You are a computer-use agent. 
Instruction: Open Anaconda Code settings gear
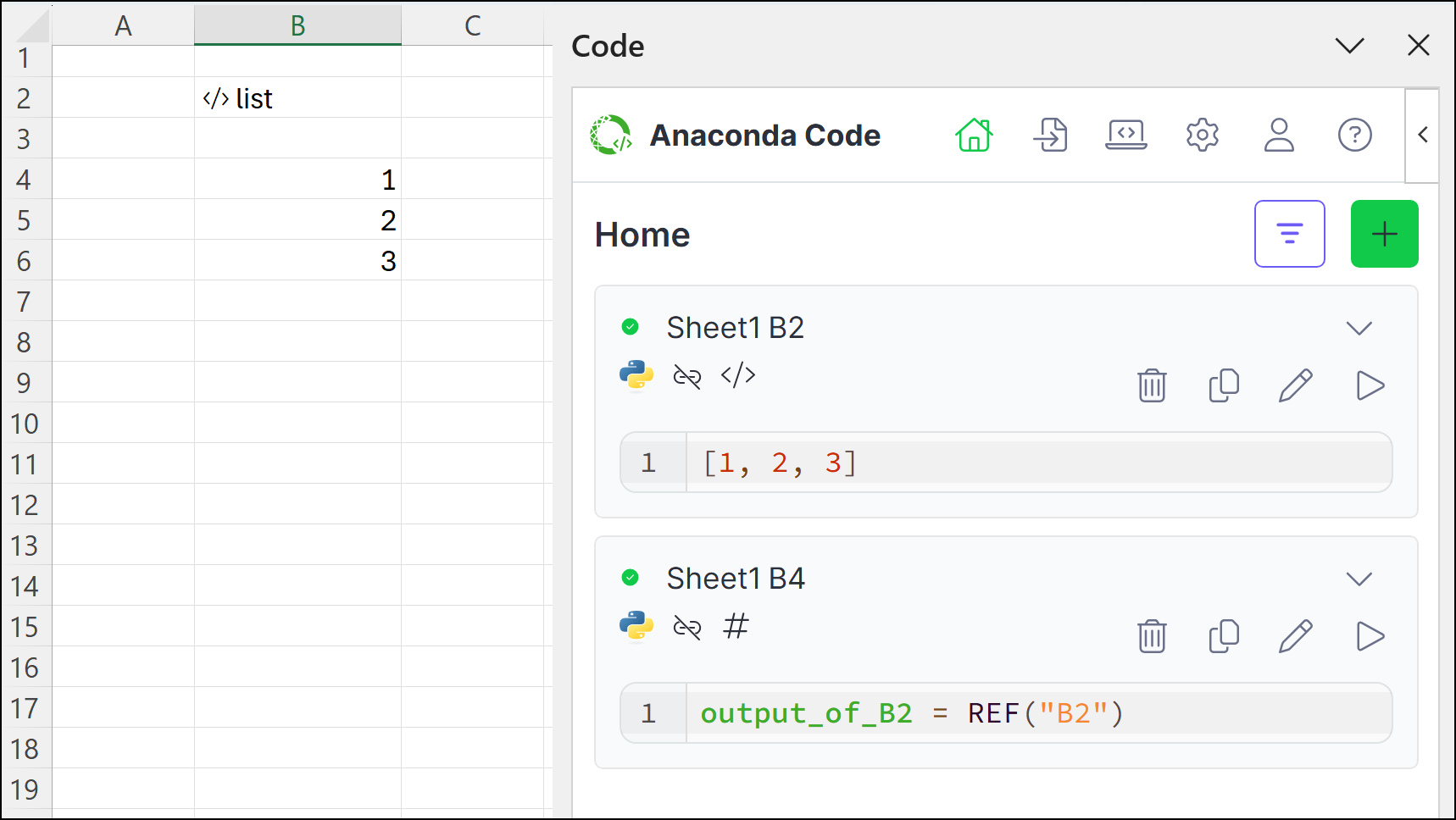coord(1203,135)
